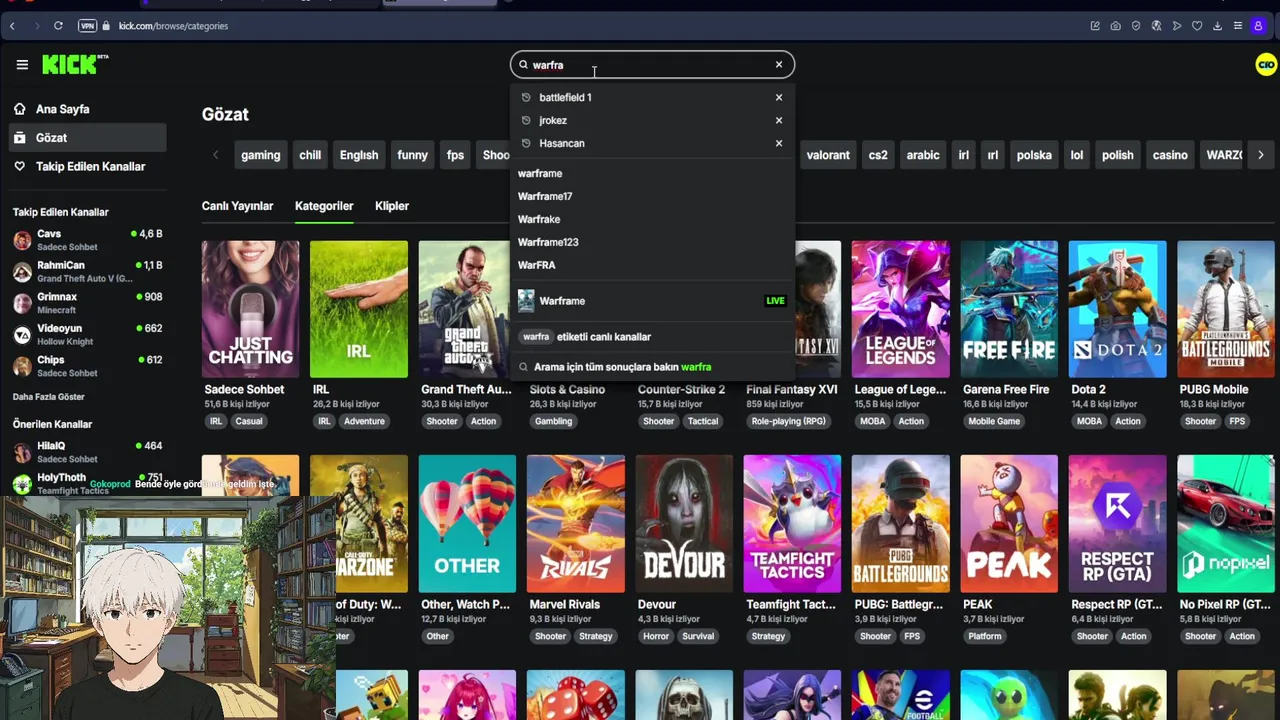The image size is (1280, 720).
Task: Open live channels tagged warfra
Action: click(652, 337)
